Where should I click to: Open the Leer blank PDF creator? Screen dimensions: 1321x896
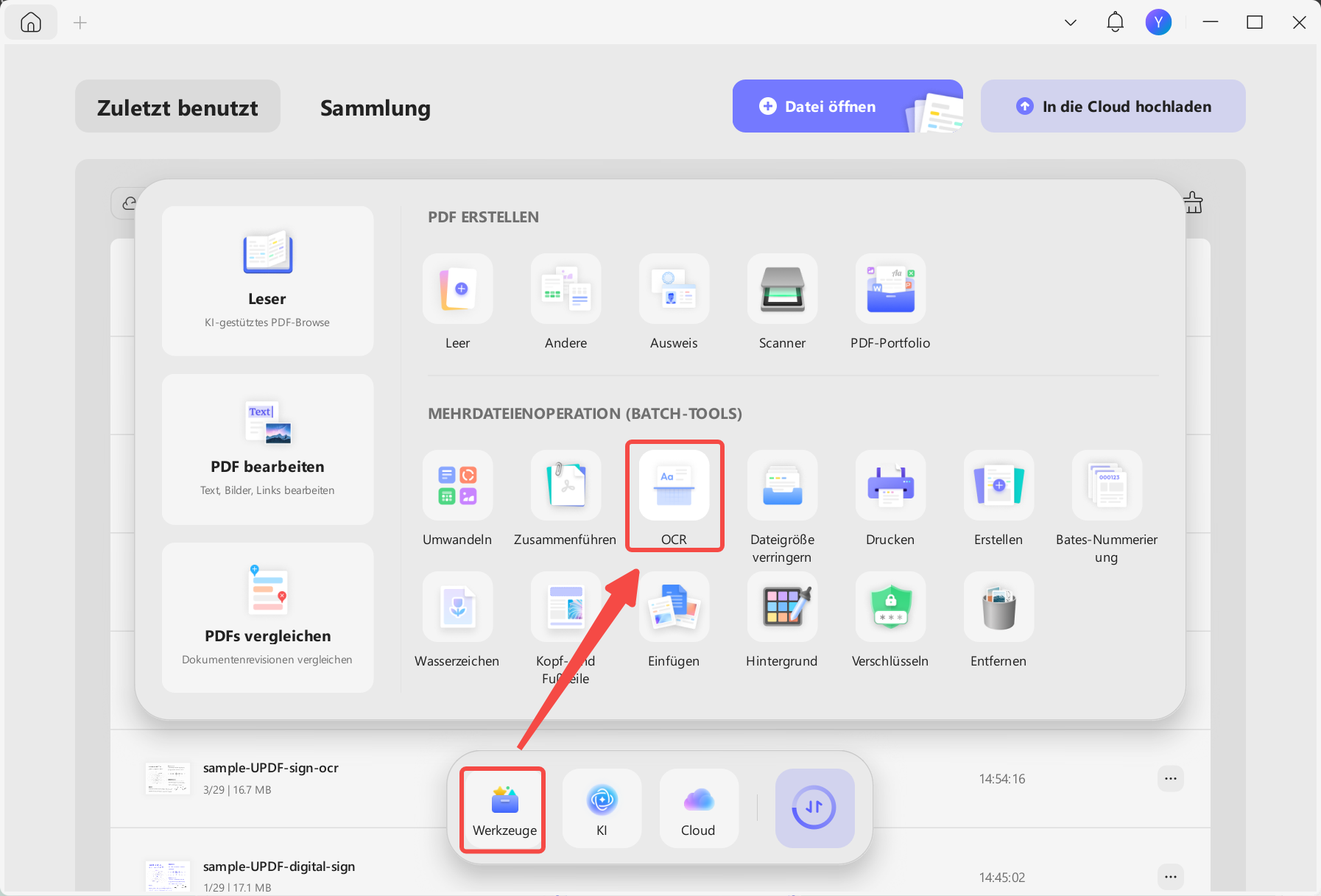click(x=457, y=289)
